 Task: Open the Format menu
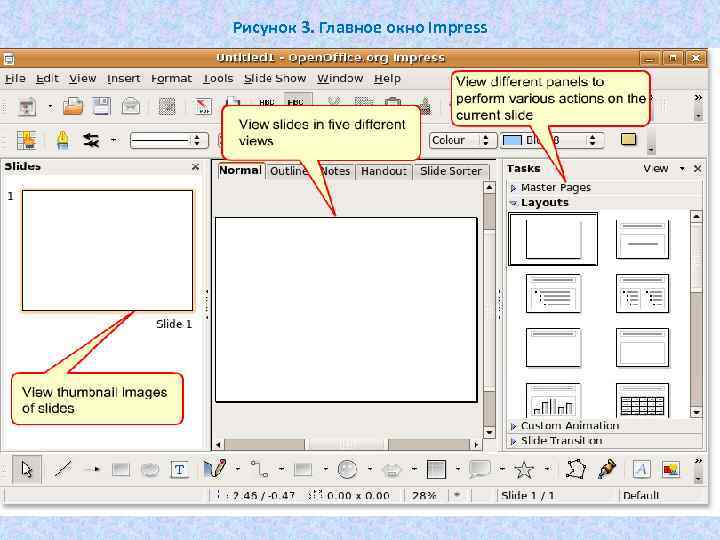pos(171,79)
